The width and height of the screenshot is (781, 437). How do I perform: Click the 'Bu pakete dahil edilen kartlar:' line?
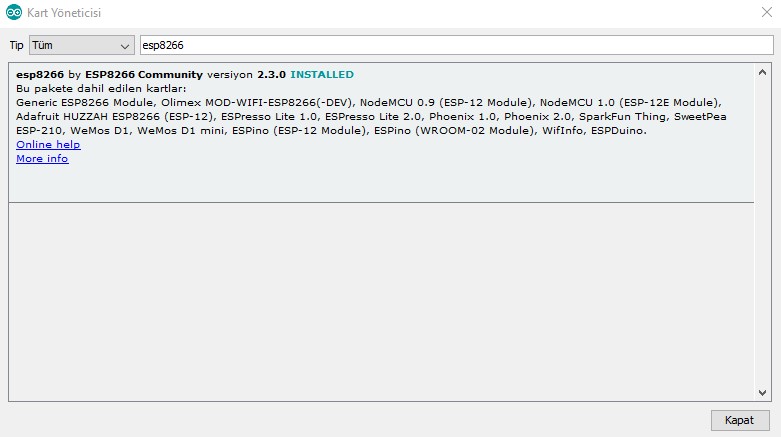[101, 89]
